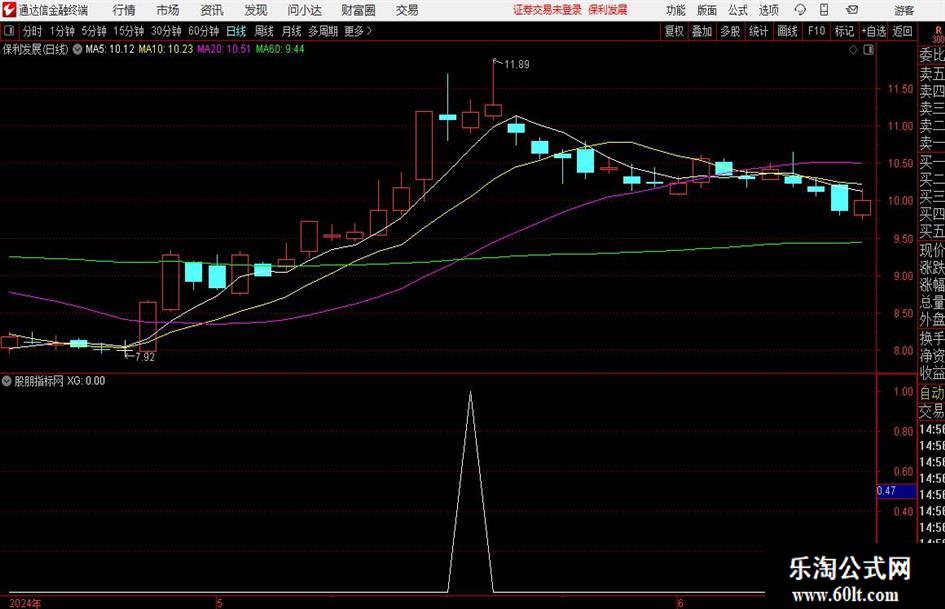Open the 资讯 menu
The height and width of the screenshot is (609, 945).
(x=212, y=10)
